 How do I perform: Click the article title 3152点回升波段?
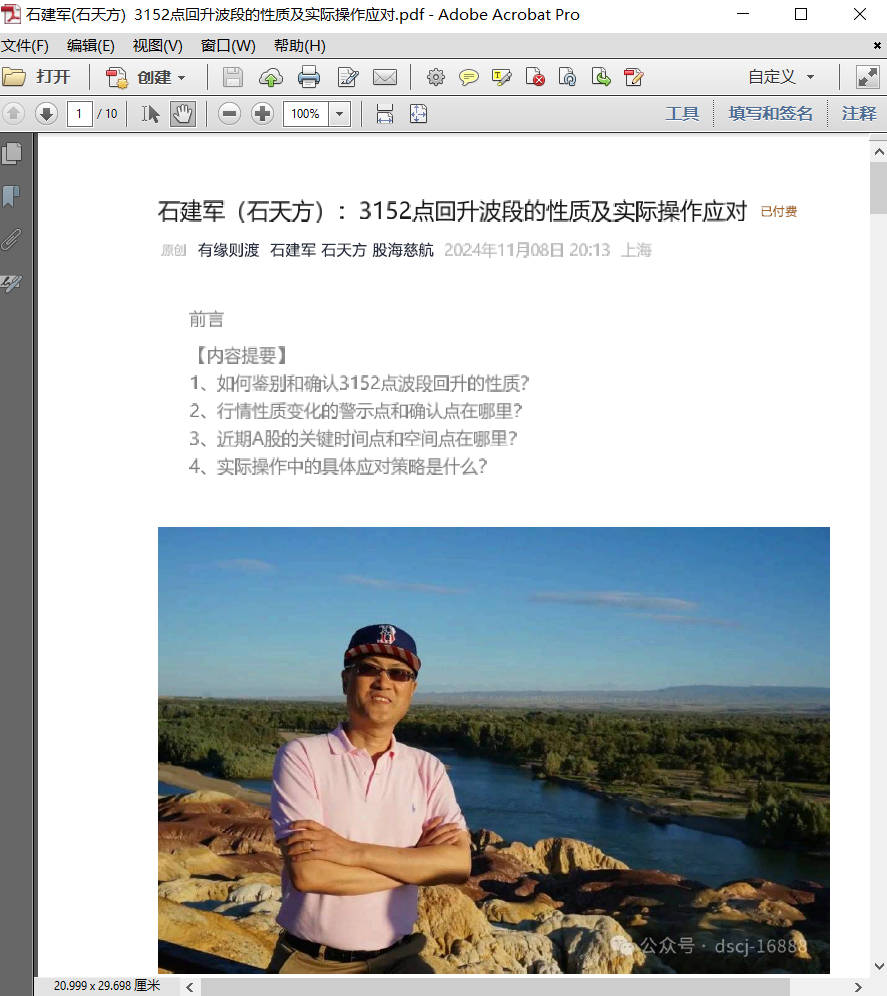(452, 212)
